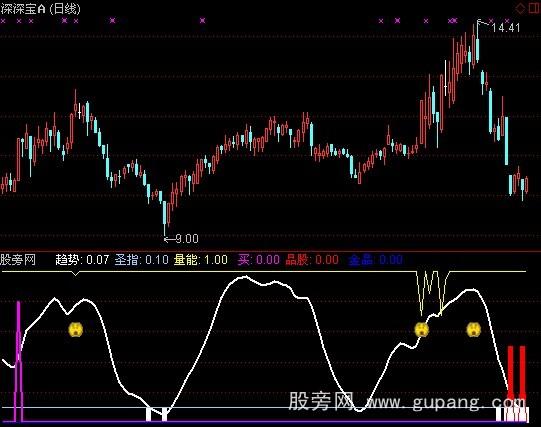Click the 9.00 lowest price label
The height and width of the screenshot is (427, 541).
click(x=187, y=239)
